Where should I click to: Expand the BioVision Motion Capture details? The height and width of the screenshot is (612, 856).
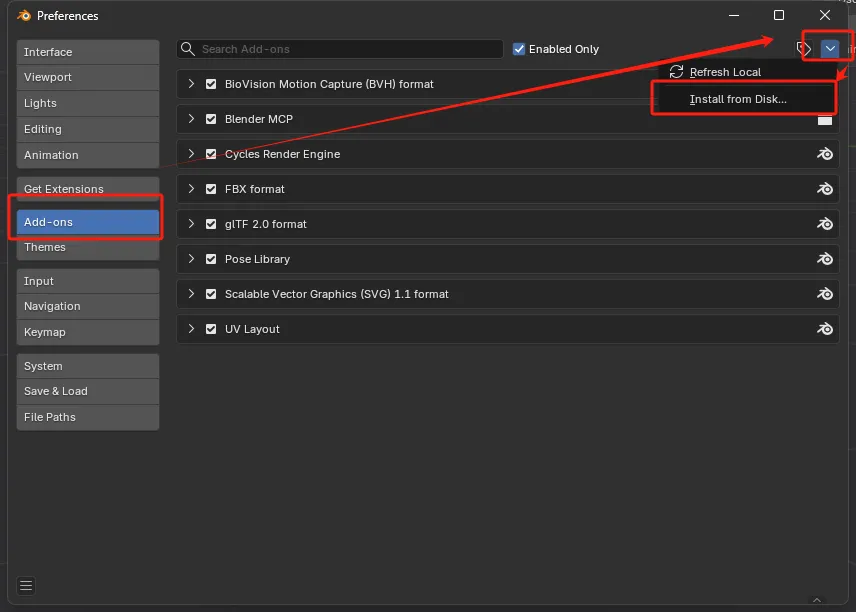pos(191,84)
